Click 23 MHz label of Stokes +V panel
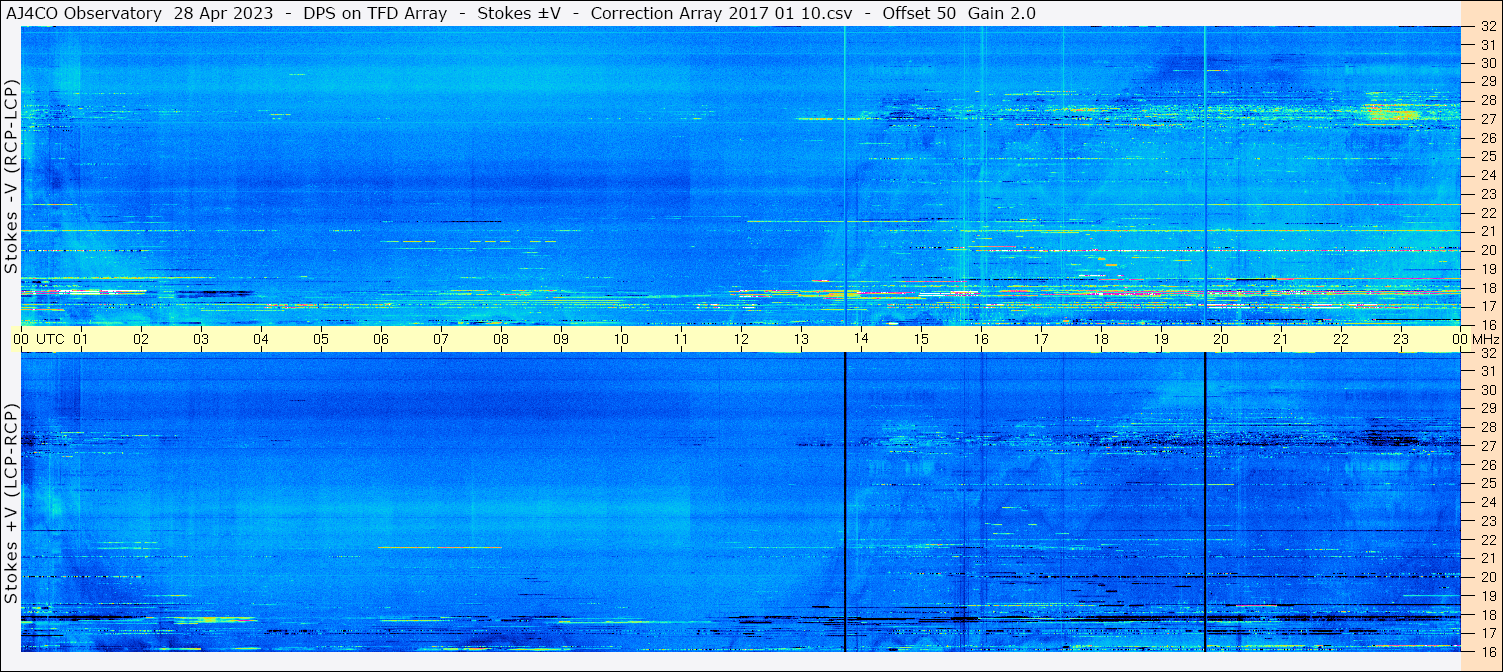This screenshot has width=1503, height=672. 1487,521
